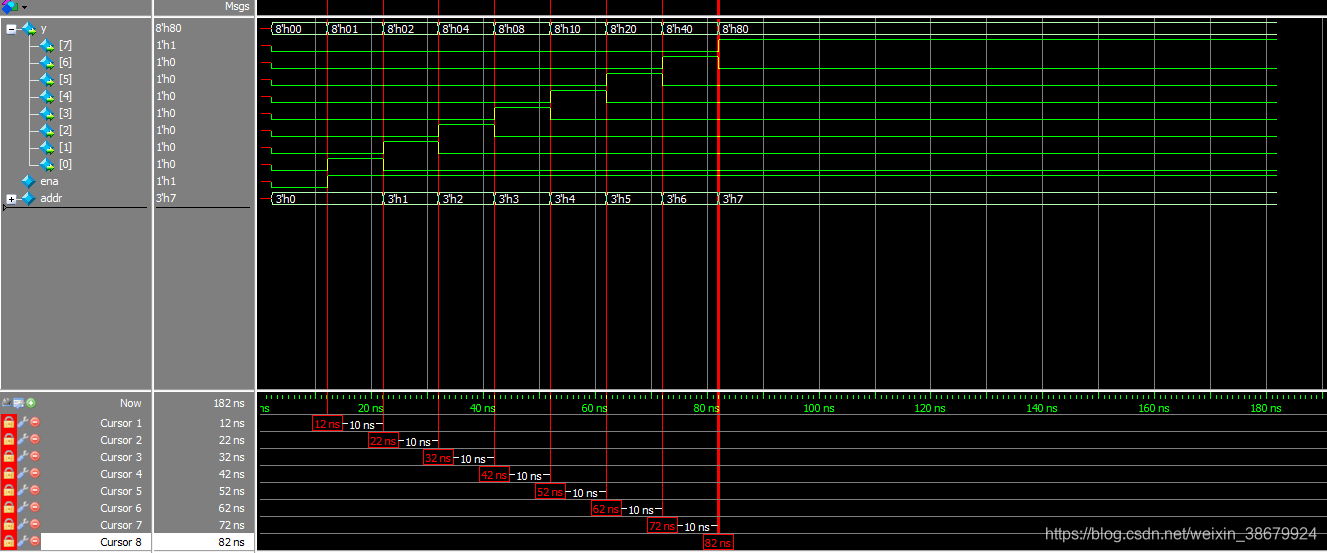Delete Cursor 1 with red minus

point(34,423)
